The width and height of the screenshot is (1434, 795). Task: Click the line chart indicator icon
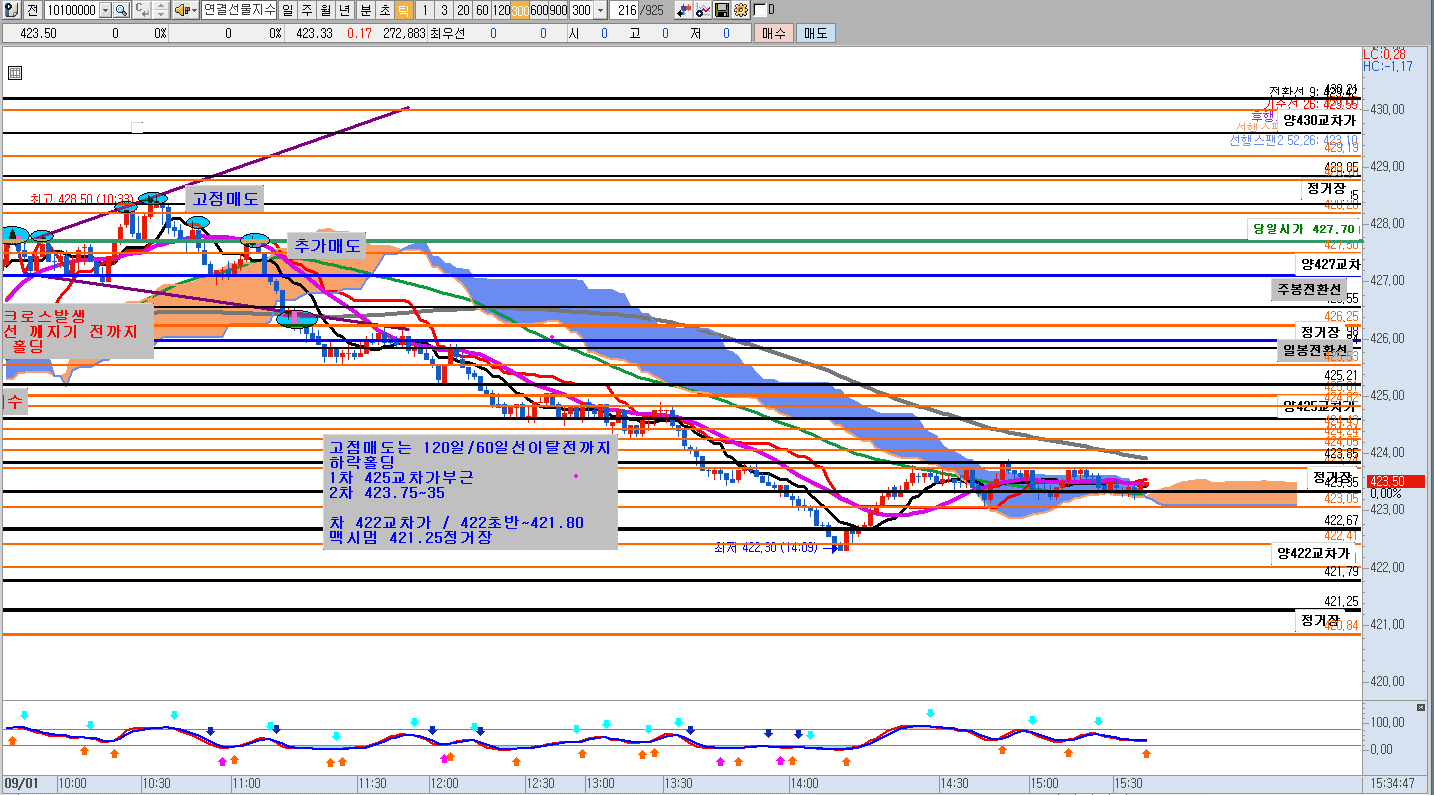coord(702,10)
